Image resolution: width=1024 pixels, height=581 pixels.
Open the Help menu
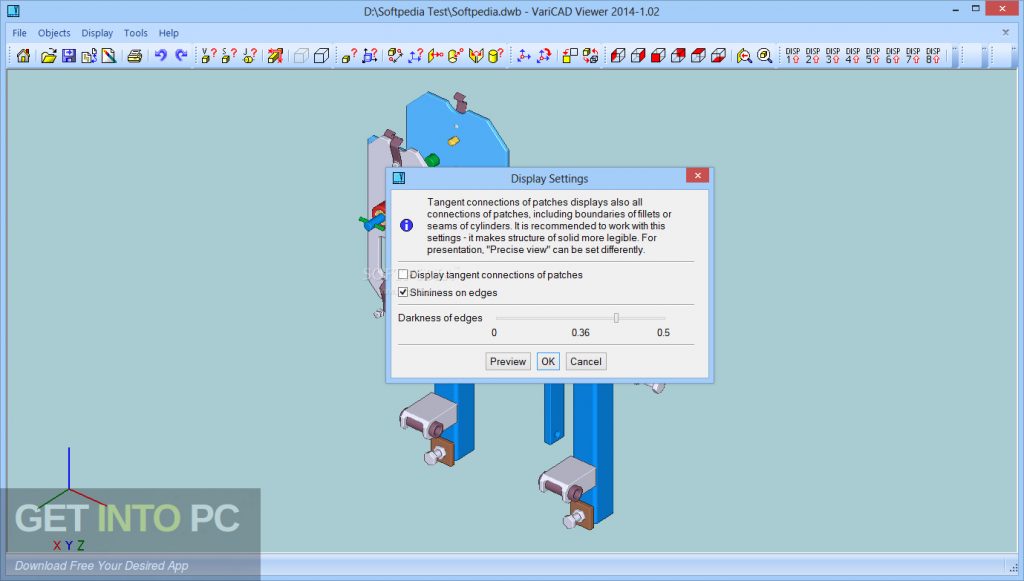coord(168,33)
